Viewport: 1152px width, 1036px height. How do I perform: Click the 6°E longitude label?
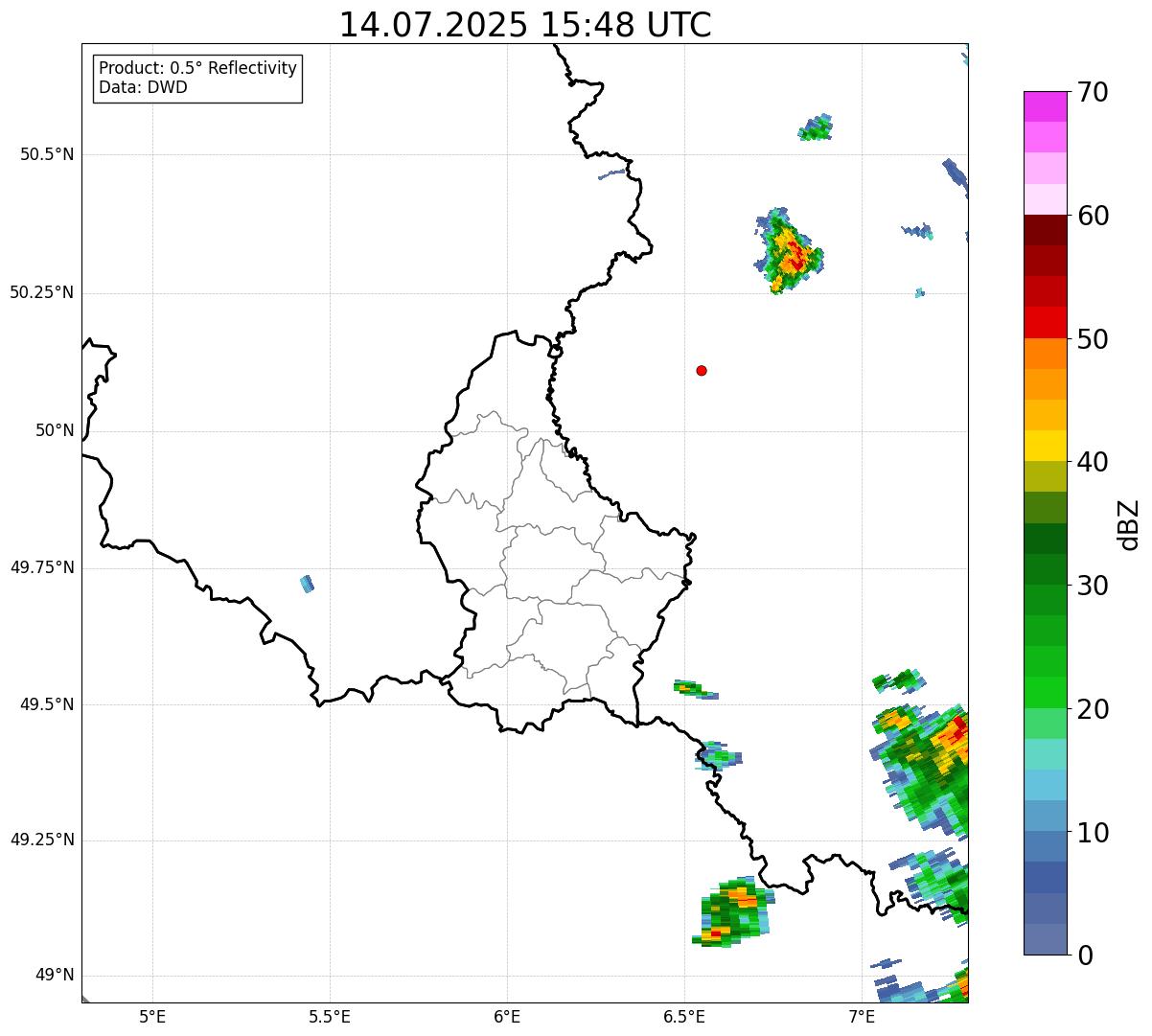[507, 1016]
